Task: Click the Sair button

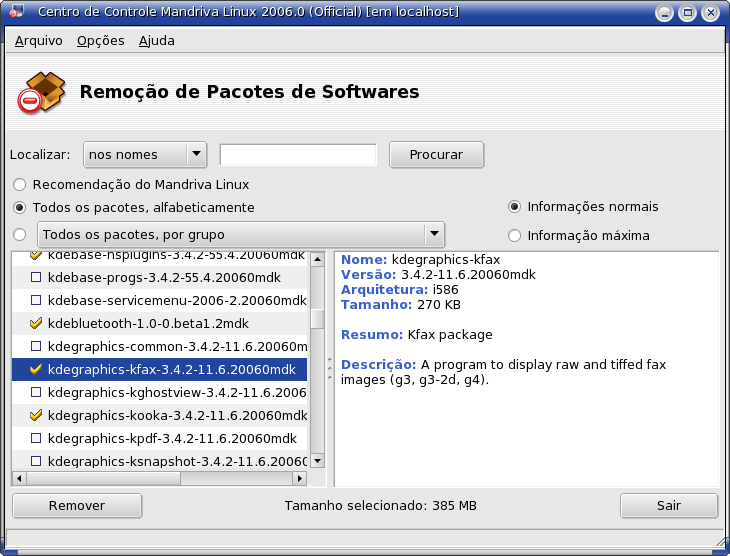Action: pos(669,506)
